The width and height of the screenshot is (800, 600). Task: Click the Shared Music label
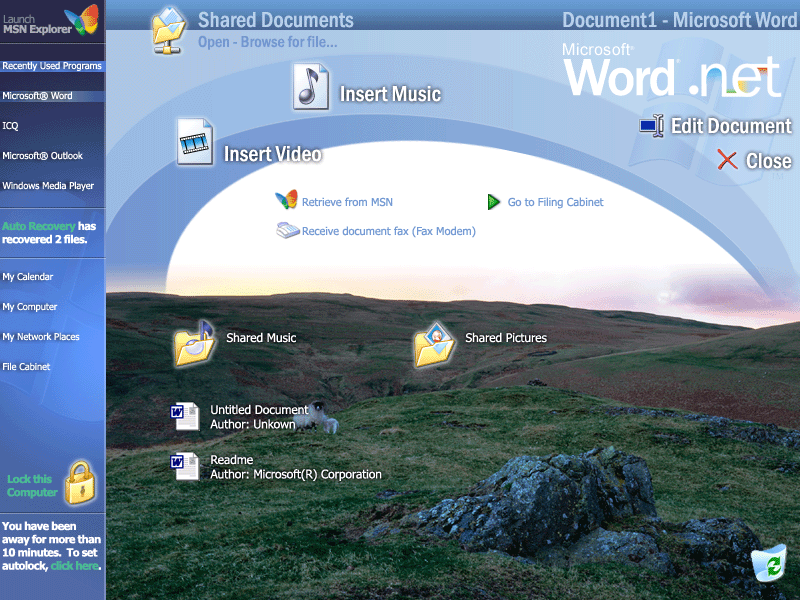pos(261,338)
